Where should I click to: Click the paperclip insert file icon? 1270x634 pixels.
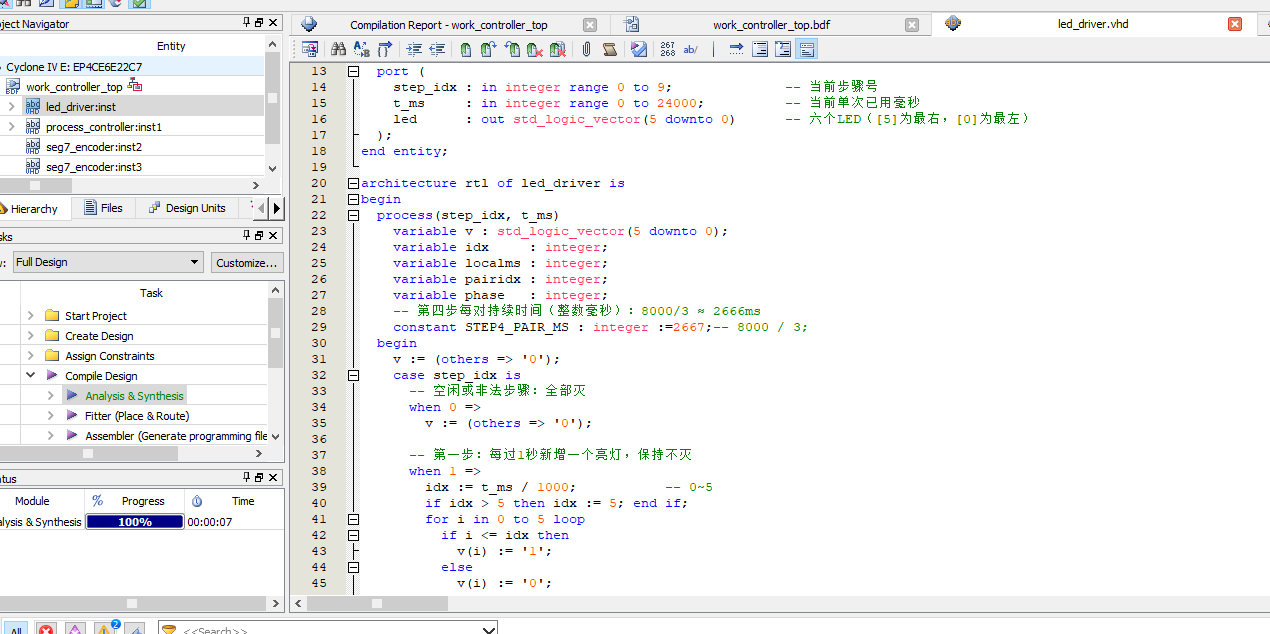point(586,49)
